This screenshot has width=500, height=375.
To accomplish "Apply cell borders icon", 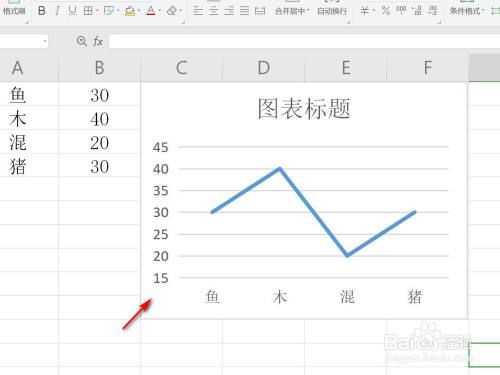I will (88, 11).
